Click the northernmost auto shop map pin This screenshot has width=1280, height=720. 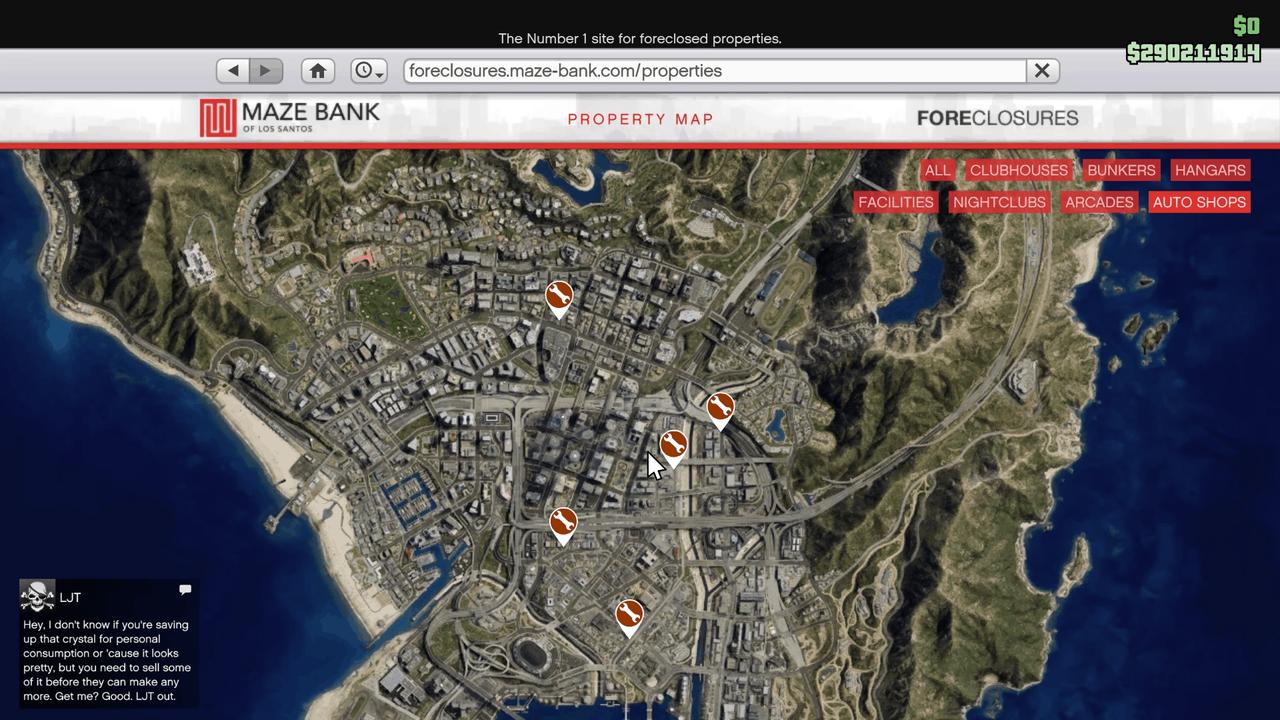point(558,296)
